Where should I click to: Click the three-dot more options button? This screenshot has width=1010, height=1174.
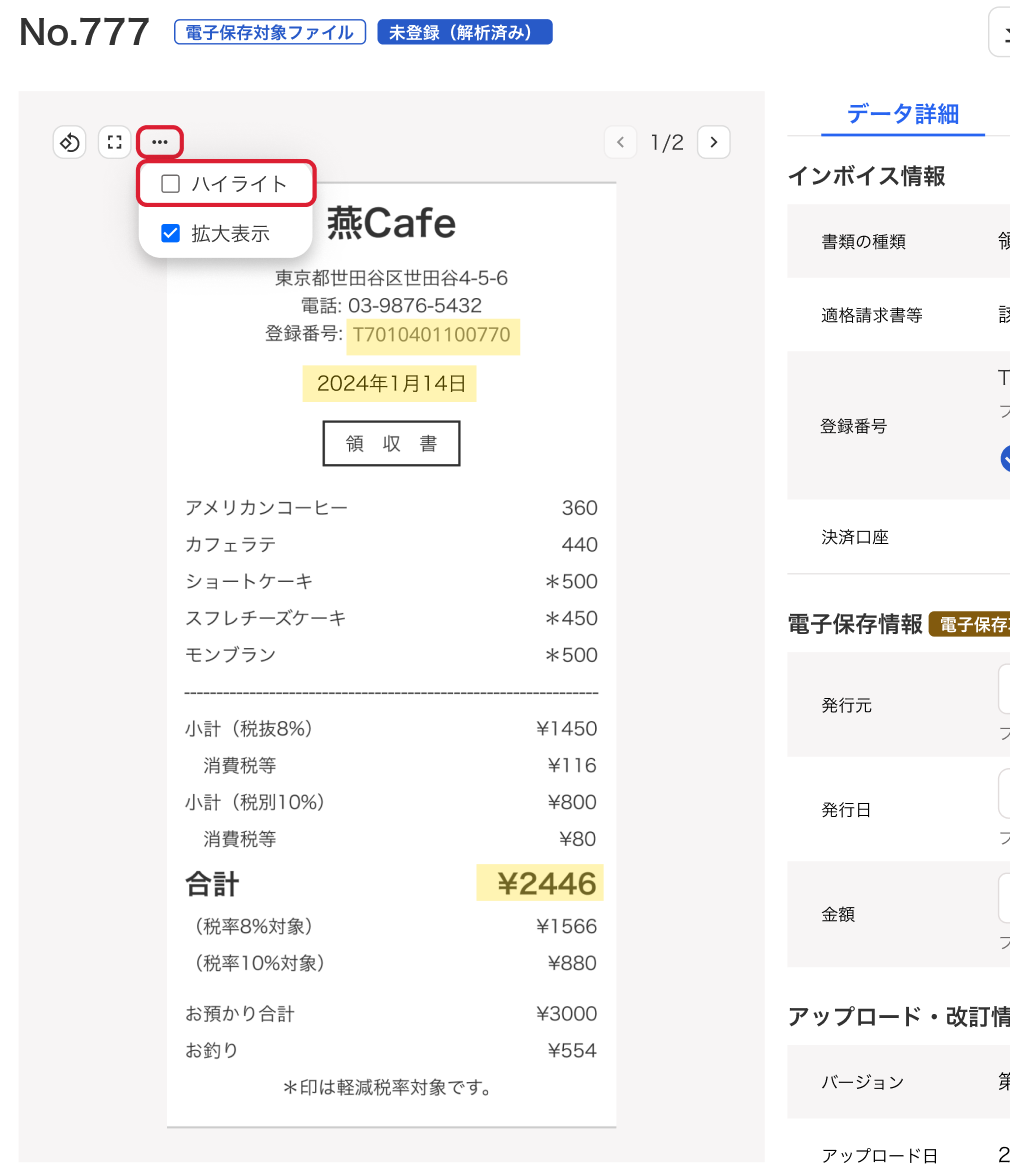pyautogui.click(x=160, y=142)
